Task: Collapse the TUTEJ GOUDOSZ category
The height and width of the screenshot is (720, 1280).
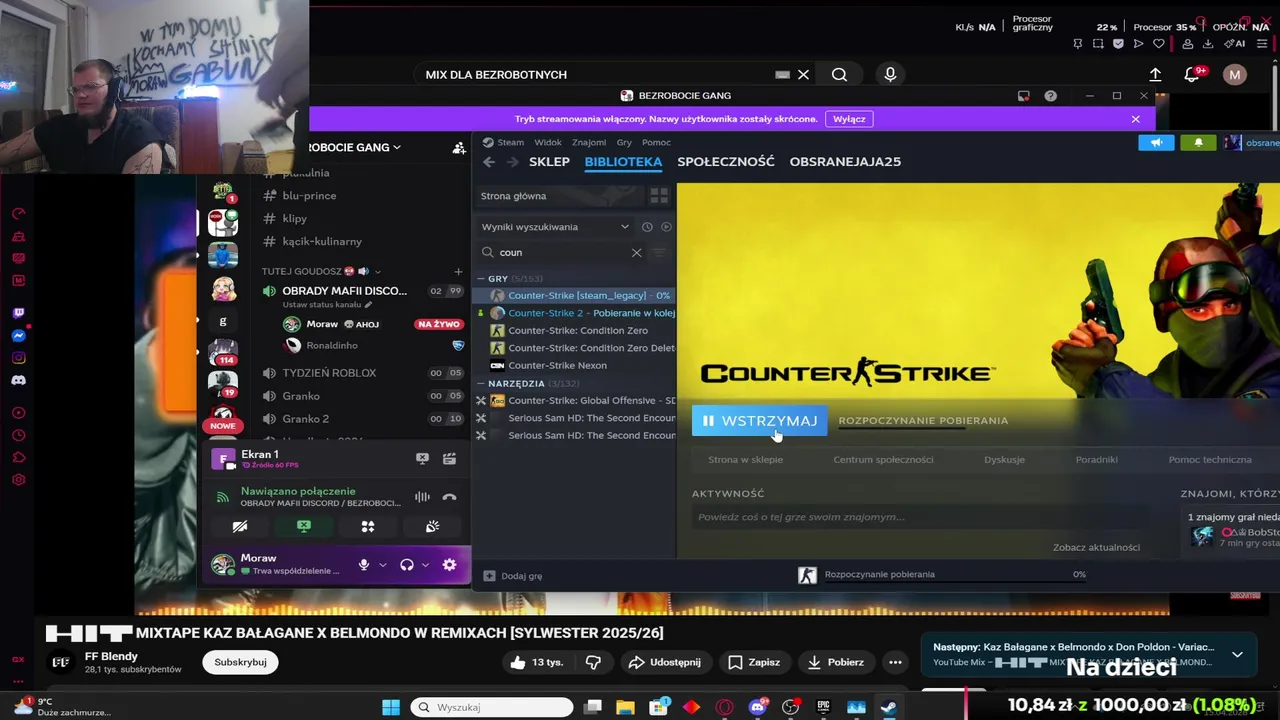Action: coord(322,271)
